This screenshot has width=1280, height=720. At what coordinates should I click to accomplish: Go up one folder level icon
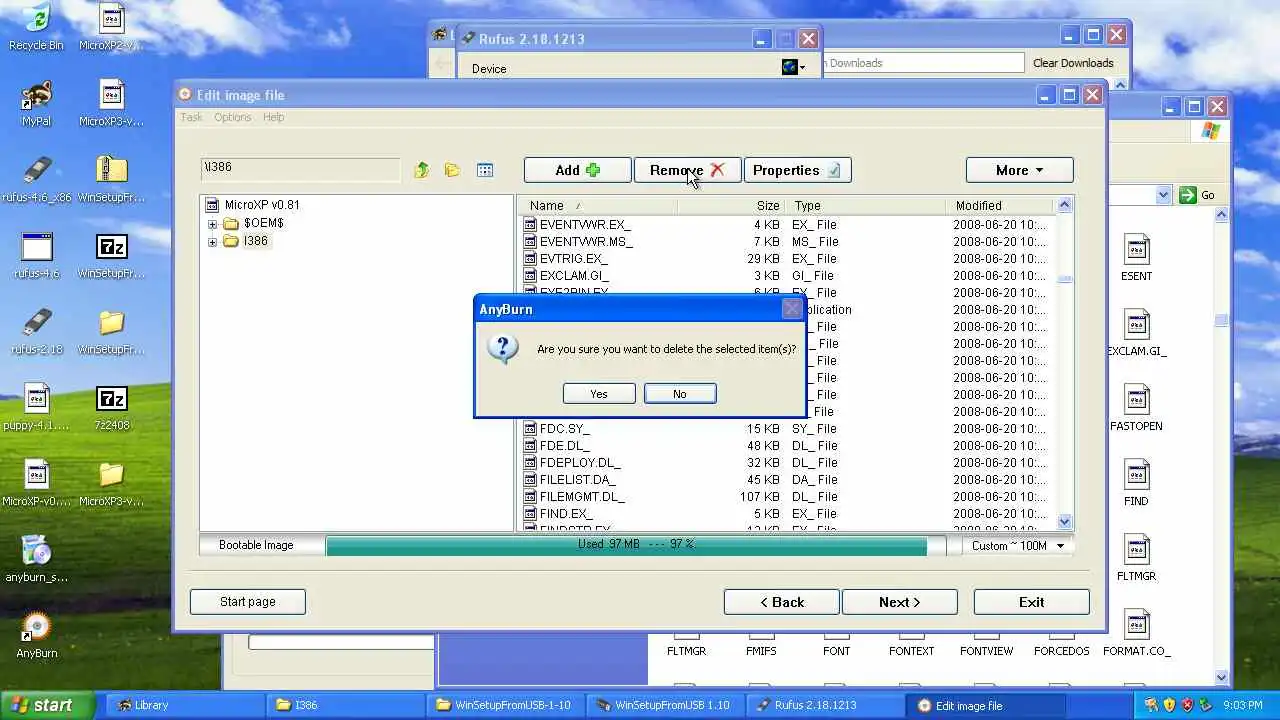click(x=422, y=170)
